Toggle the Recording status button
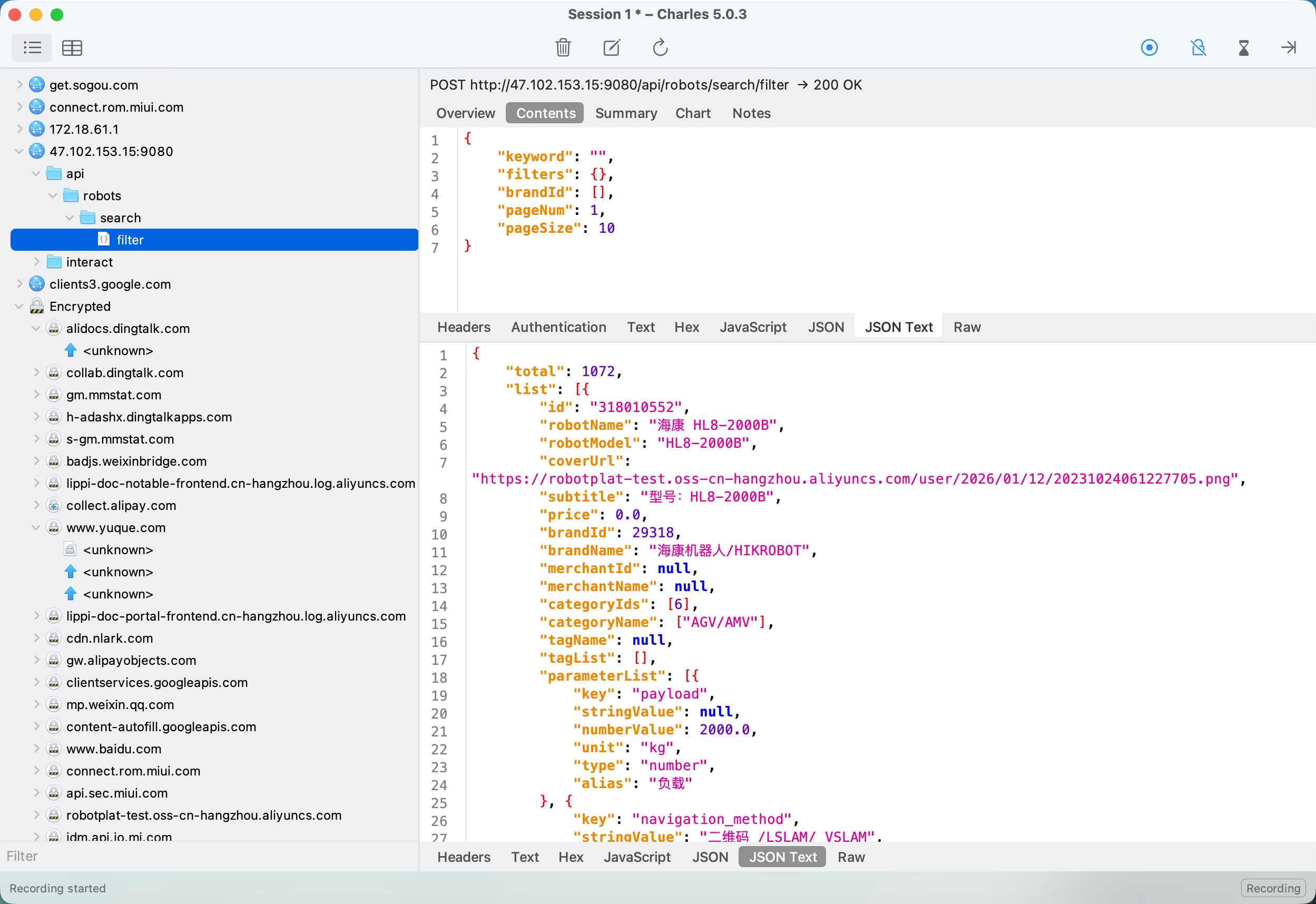1316x904 pixels. (x=1273, y=888)
